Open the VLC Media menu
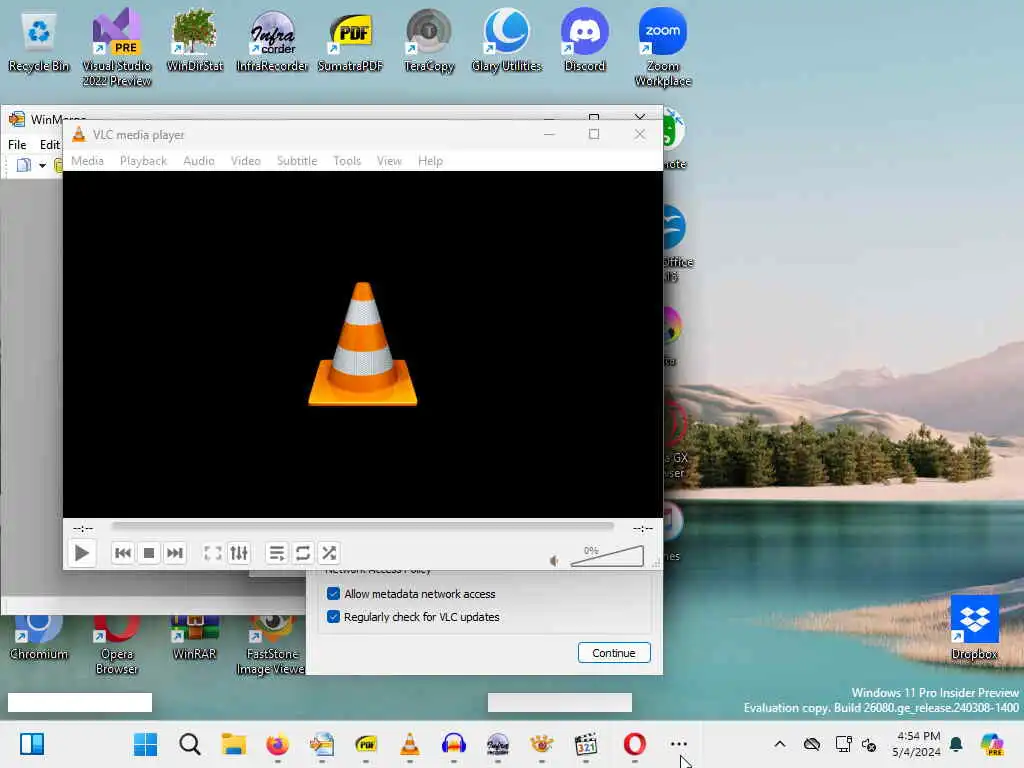This screenshot has width=1024, height=768. (x=88, y=161)
